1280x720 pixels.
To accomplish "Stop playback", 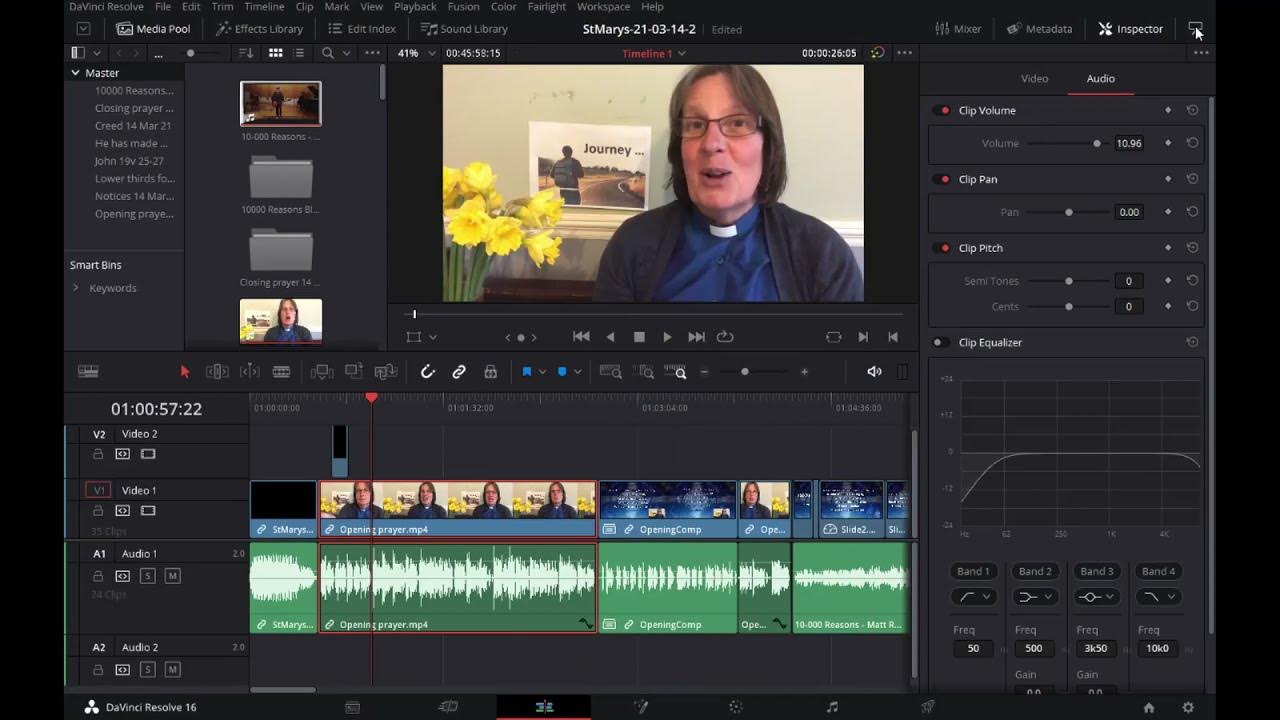I will (639, 337).
